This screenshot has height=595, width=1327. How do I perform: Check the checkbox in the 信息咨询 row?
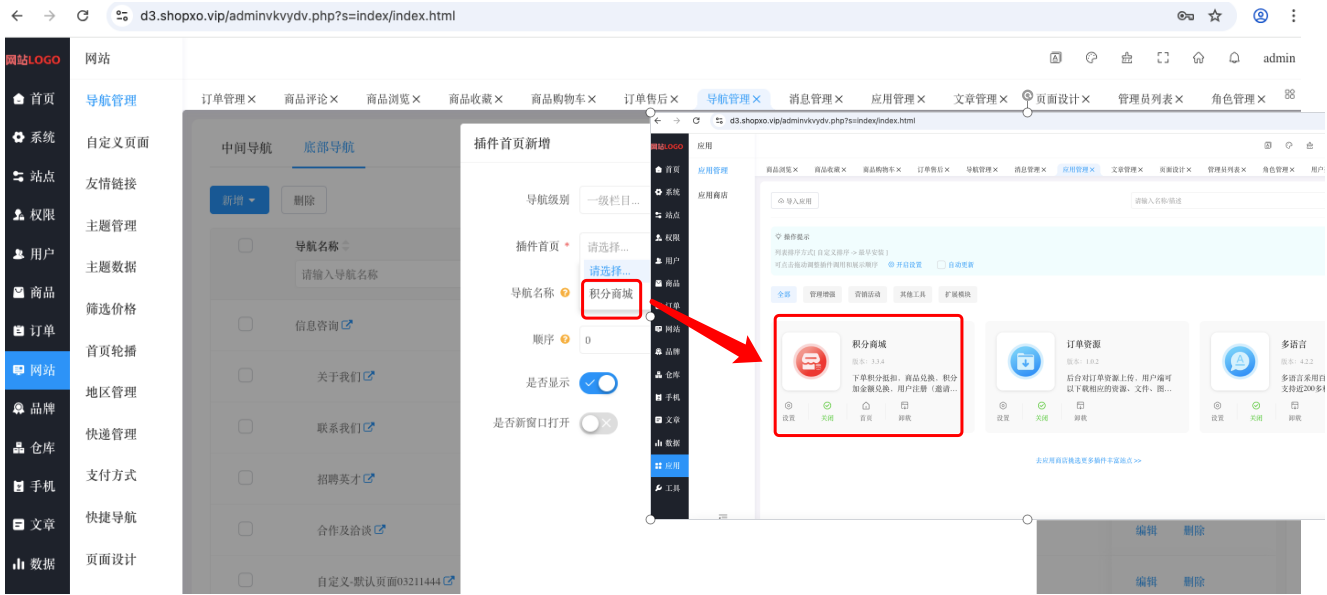[x=245, y=324]
